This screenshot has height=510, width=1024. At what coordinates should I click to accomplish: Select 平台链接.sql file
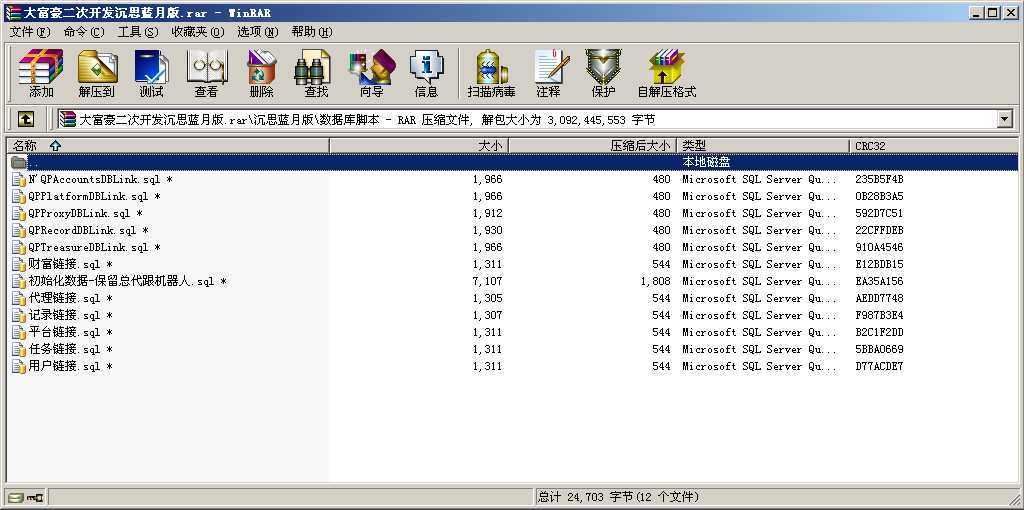(71, 332)
